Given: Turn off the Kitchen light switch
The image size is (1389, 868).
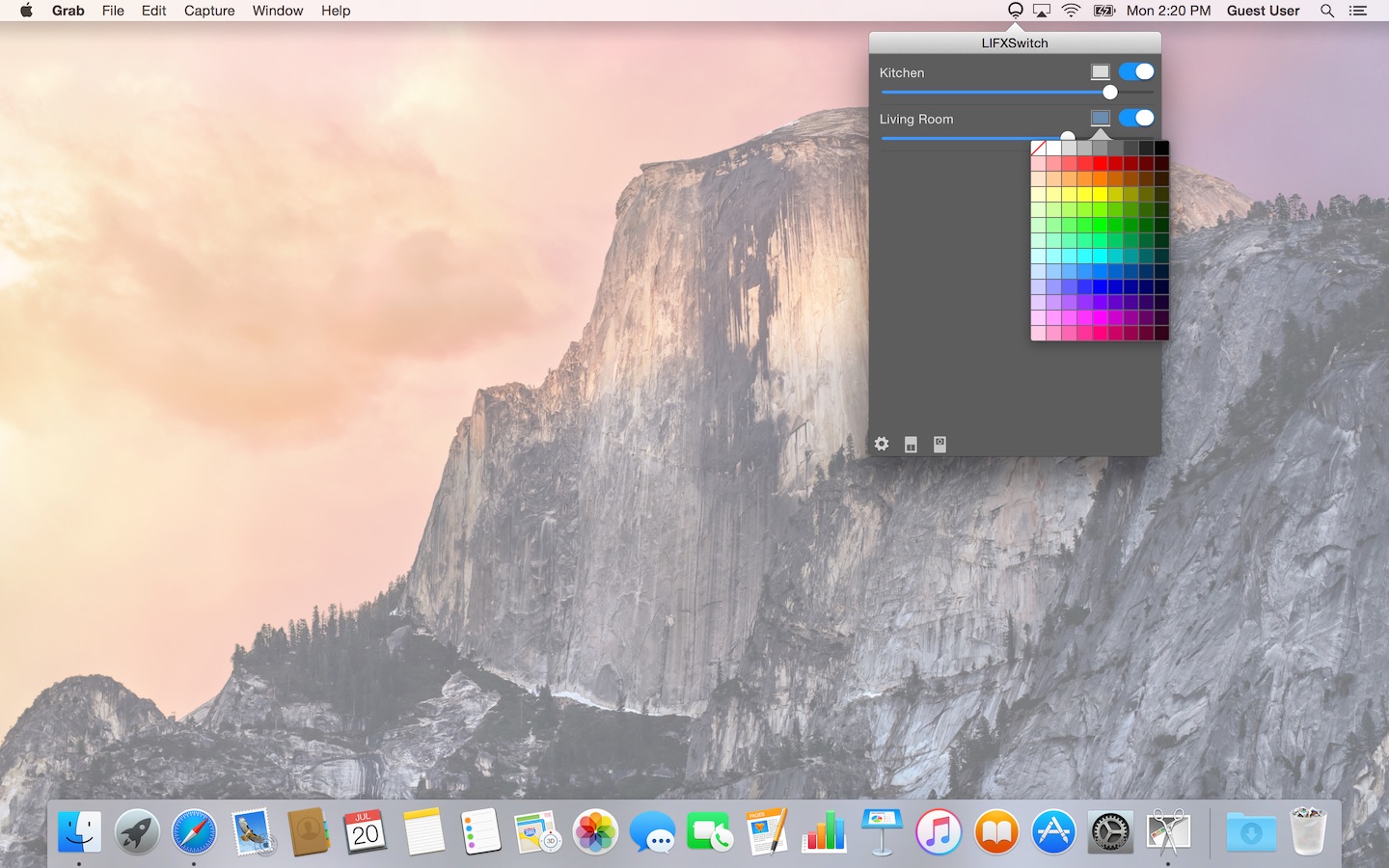Looking at the screenshot, I should 1136,71.
